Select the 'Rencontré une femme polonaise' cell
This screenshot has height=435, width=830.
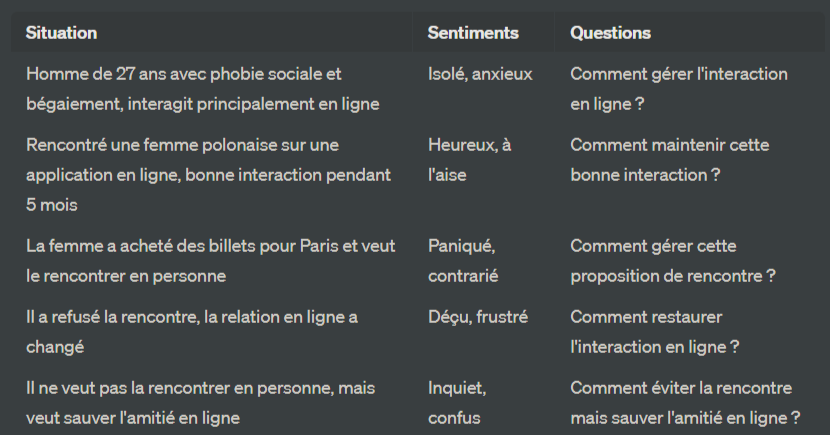pyautogui.click(x=209, y=175)
